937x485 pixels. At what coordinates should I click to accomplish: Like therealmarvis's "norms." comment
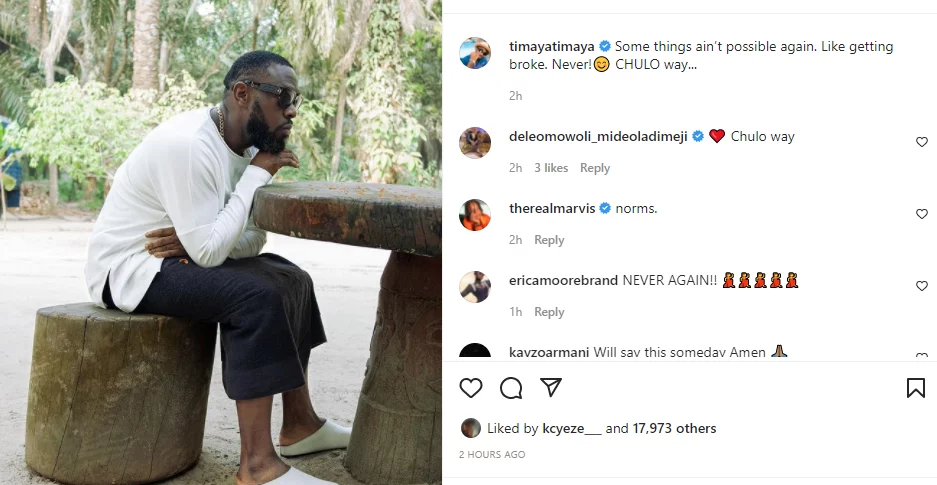[x=922, y=214]
